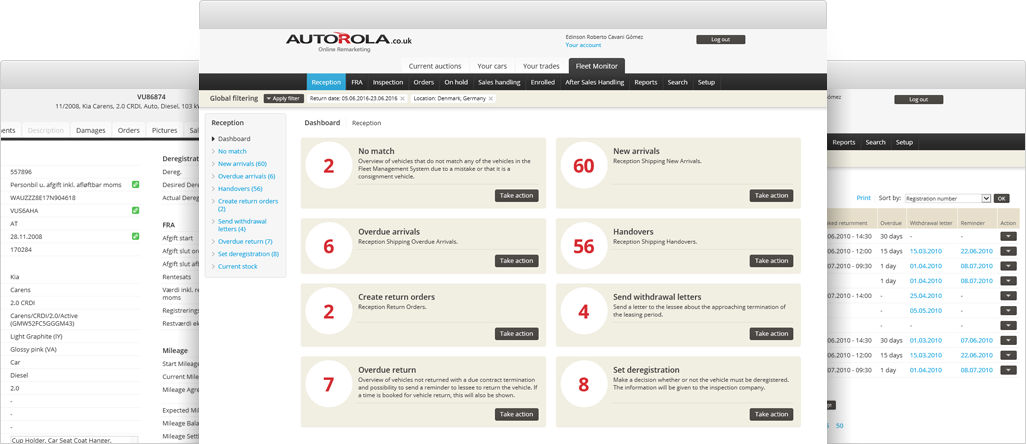The image size is (1026, 444).
Task: Open the Inspection menu item
Action: click(x=388, y=82)
